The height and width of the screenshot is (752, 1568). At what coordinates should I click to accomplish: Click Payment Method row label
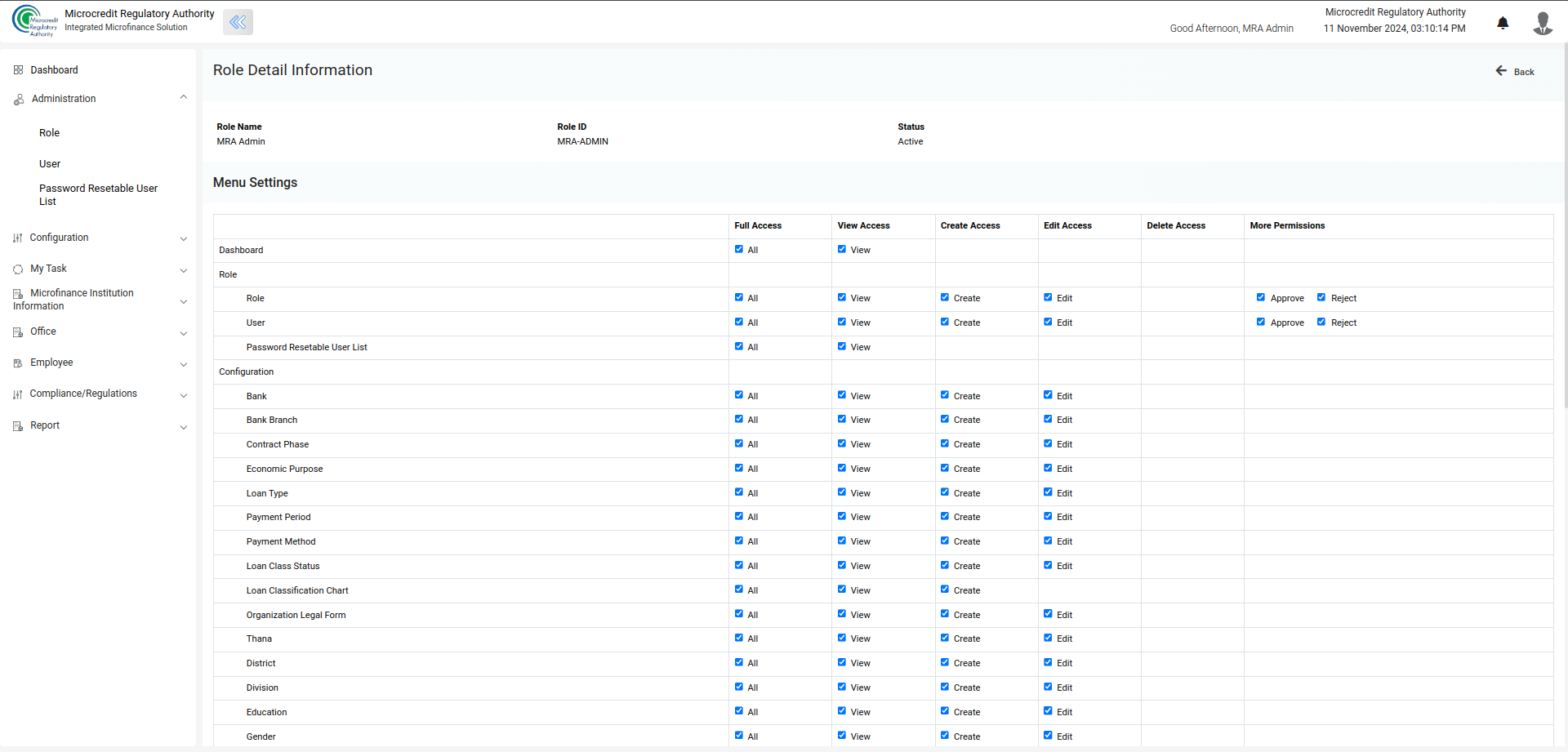[281, 541]
